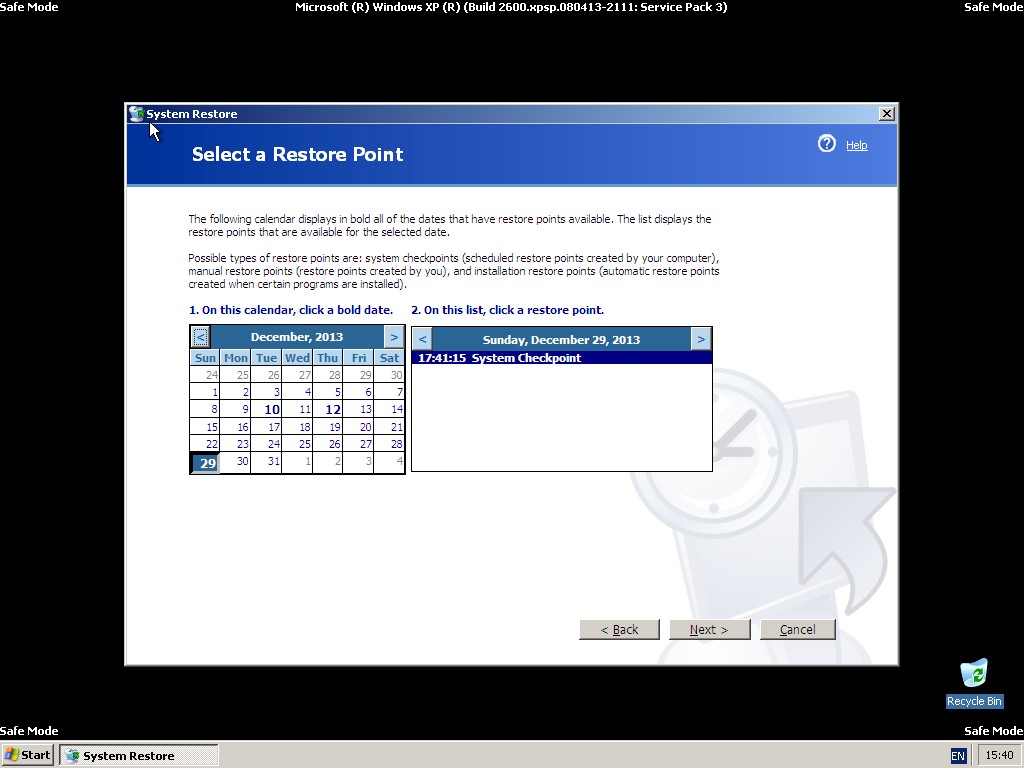
Task: Click date 30 in last calendar row
Action: coord(236,462)
